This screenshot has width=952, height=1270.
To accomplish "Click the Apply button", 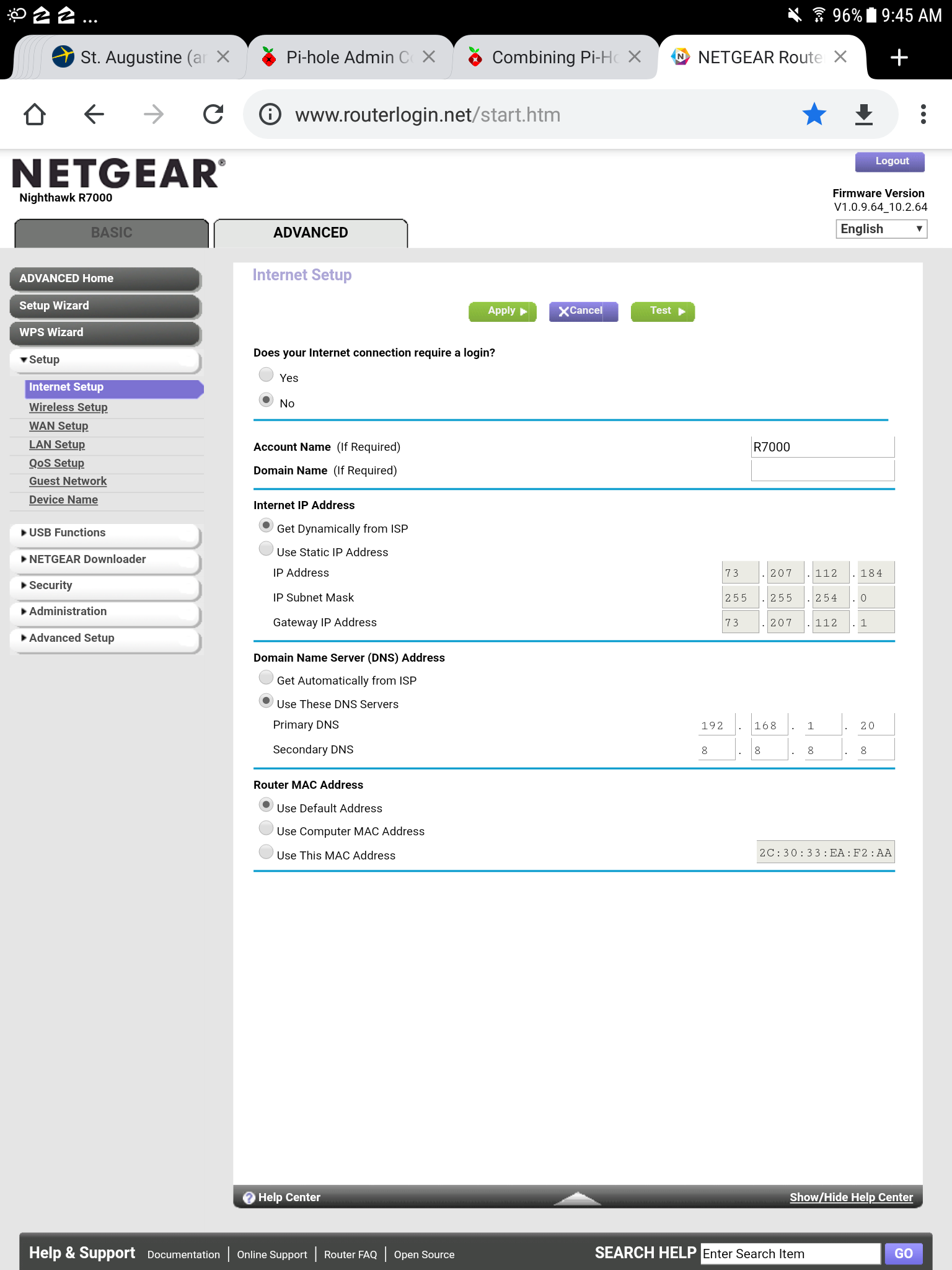I will point(503,311).
